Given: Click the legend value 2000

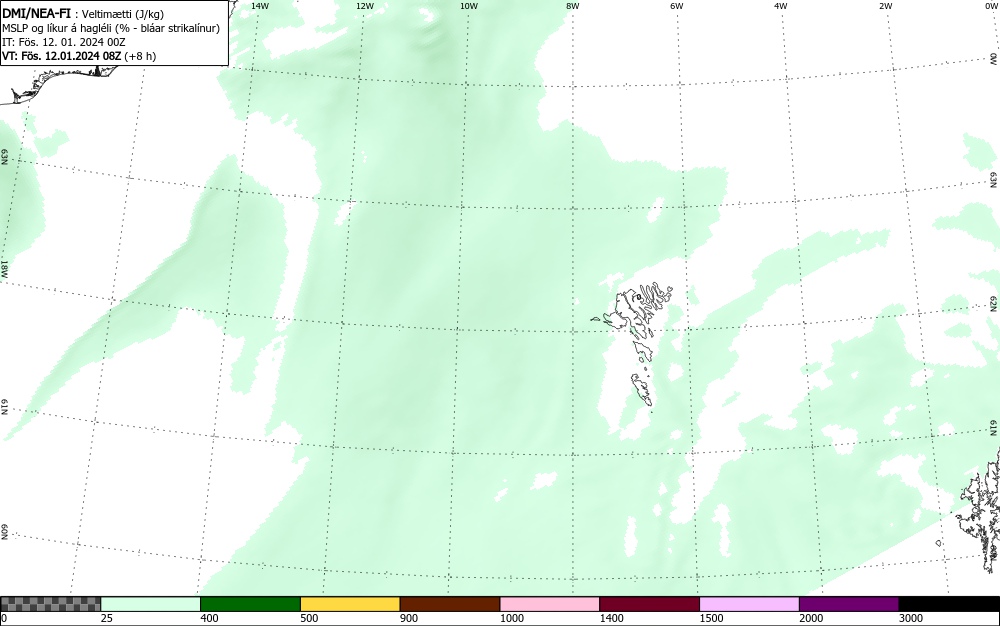Looking at the screenshot, I should [811, 618].
